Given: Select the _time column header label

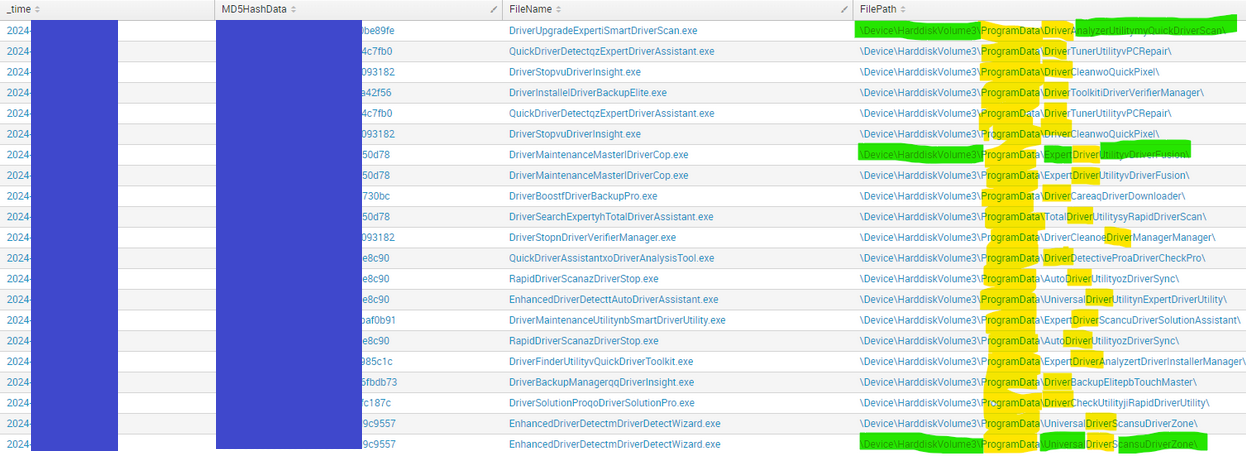Looking at the screenshot, I should (x=18, y=9).
